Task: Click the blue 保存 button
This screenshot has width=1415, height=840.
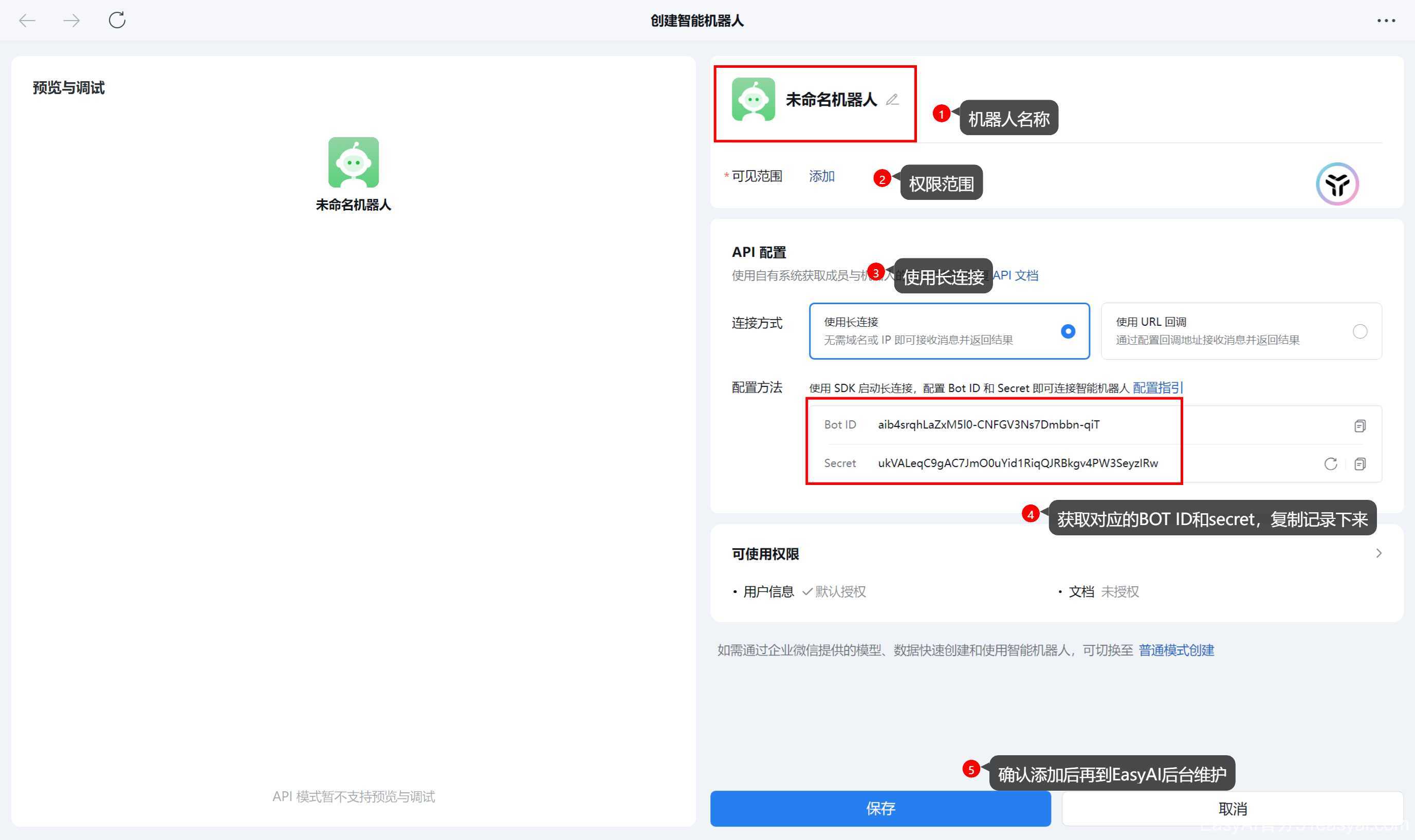Action: 880,808
